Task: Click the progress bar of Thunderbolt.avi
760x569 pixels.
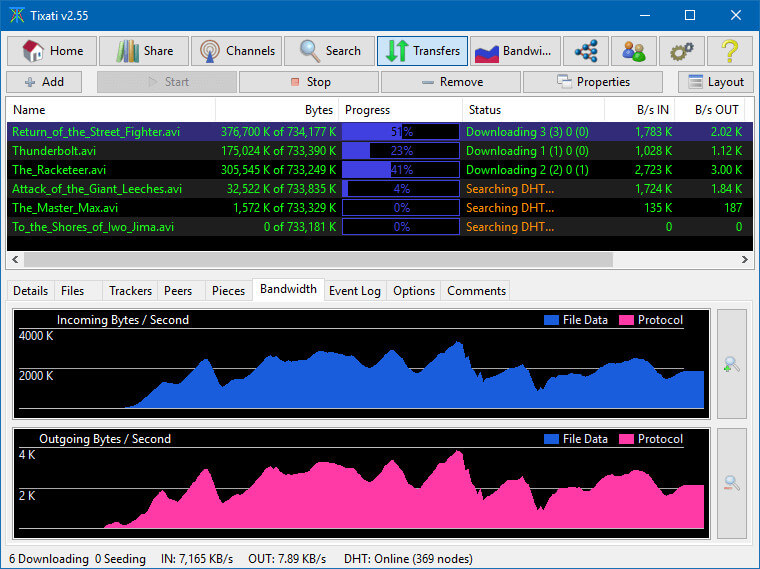Action: click(400, 151)
